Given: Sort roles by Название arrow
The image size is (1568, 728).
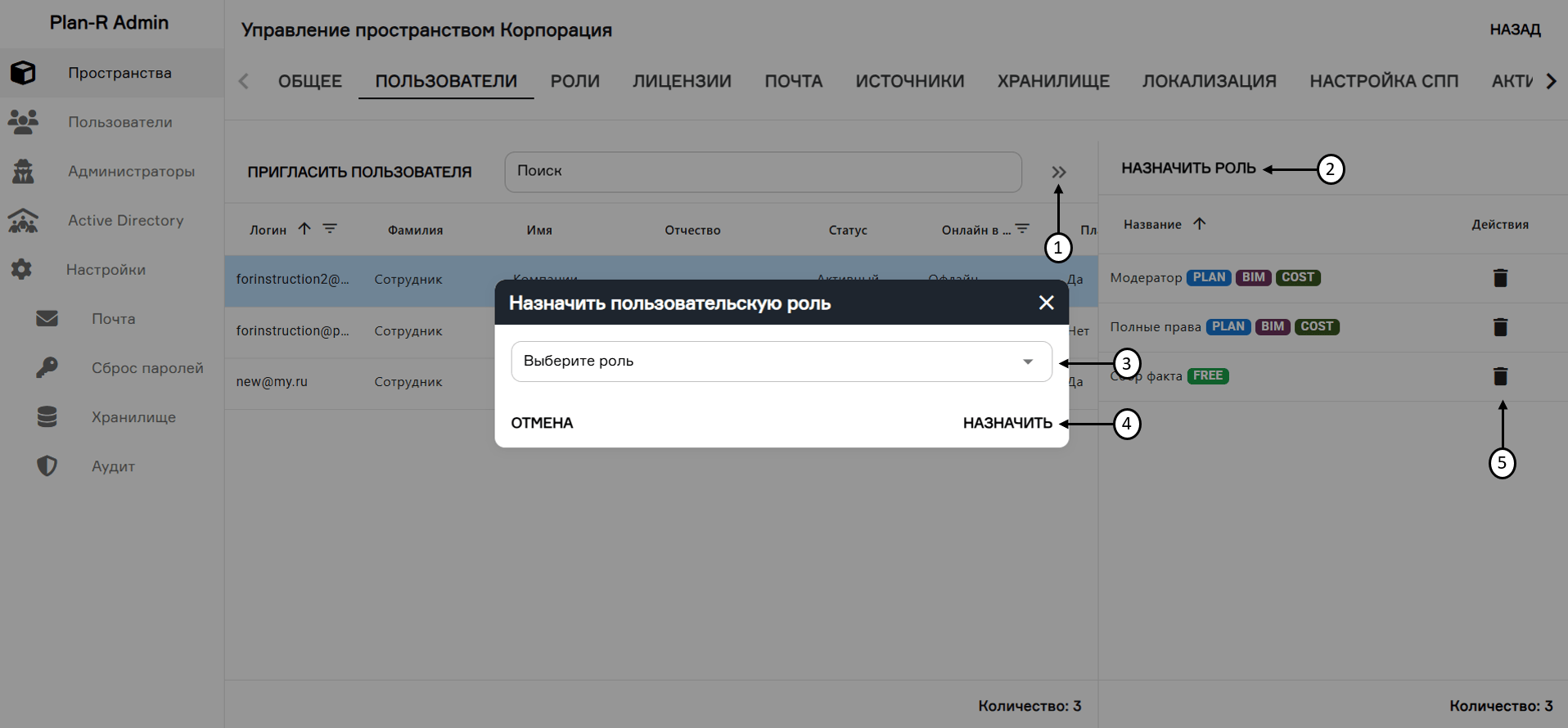Looking at the screenshot, I should click(1199, 224).
